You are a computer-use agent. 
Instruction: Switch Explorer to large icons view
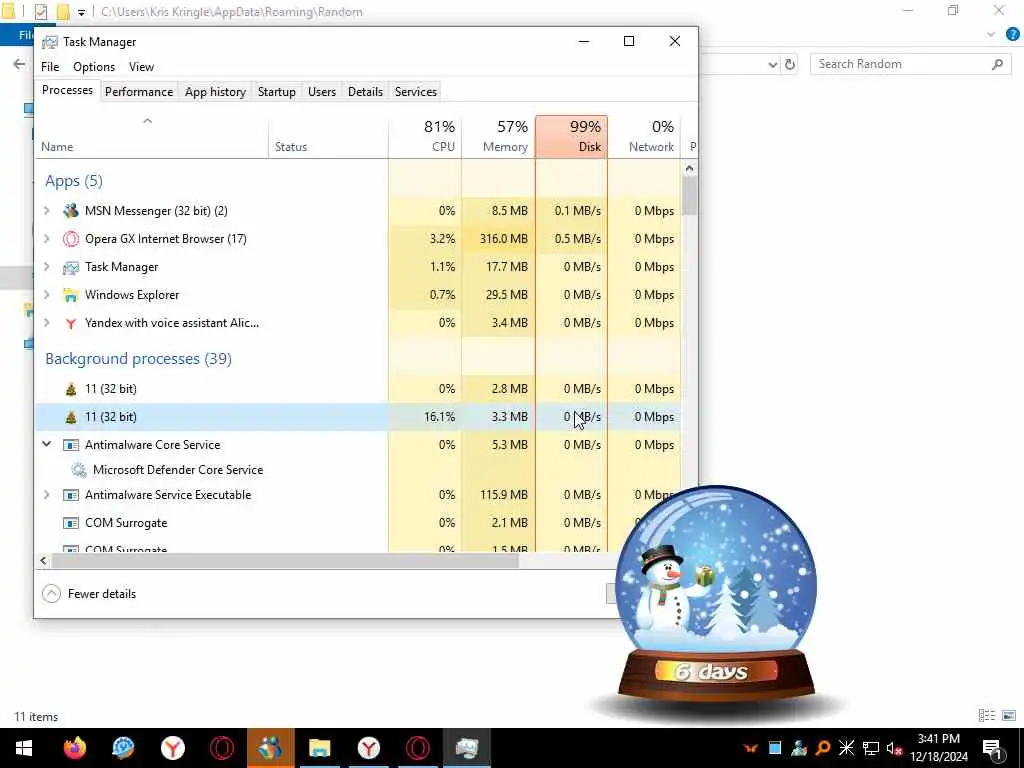1009,716
